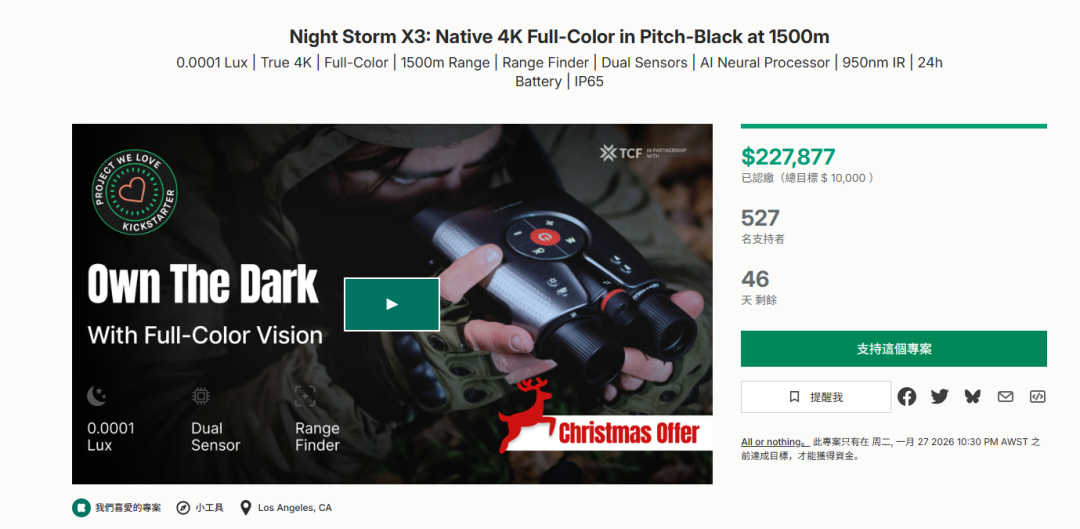The height and width of the screenshot is (529, 1080).
Task: Share via the Bluesky butterfly icon
Action: click(972, 397)
